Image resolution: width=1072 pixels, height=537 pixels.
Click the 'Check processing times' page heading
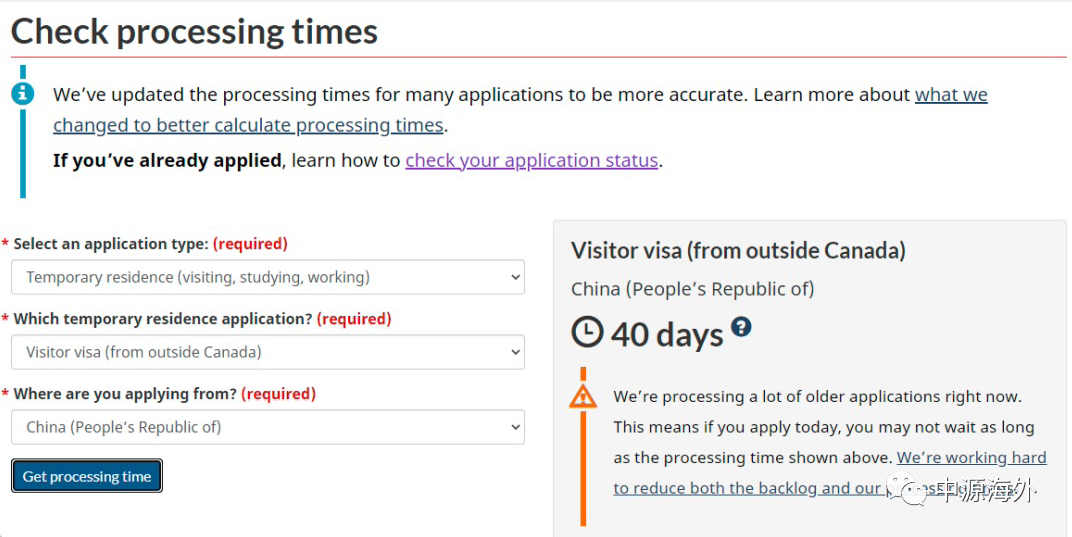coord(194,31)
